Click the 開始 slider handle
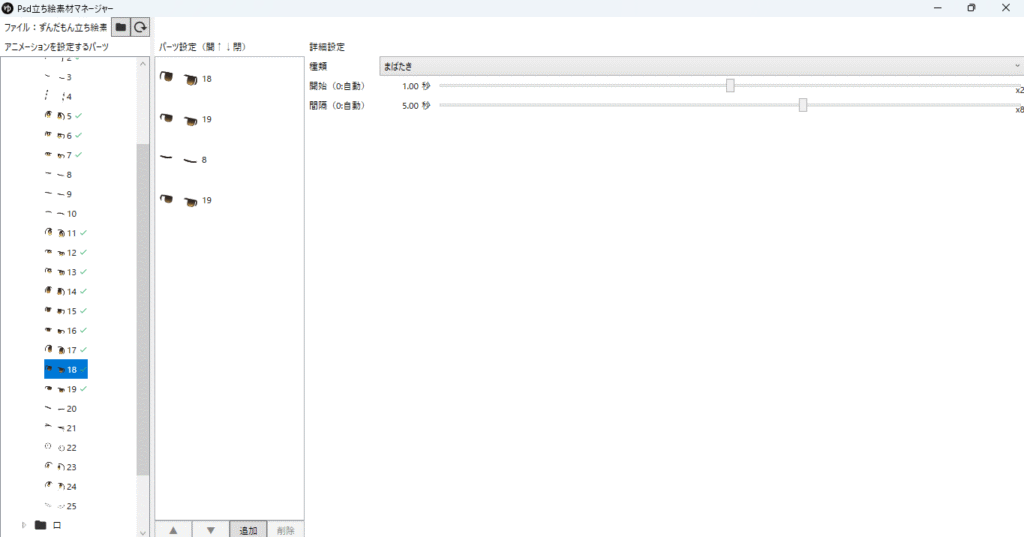 click(730, 86)
